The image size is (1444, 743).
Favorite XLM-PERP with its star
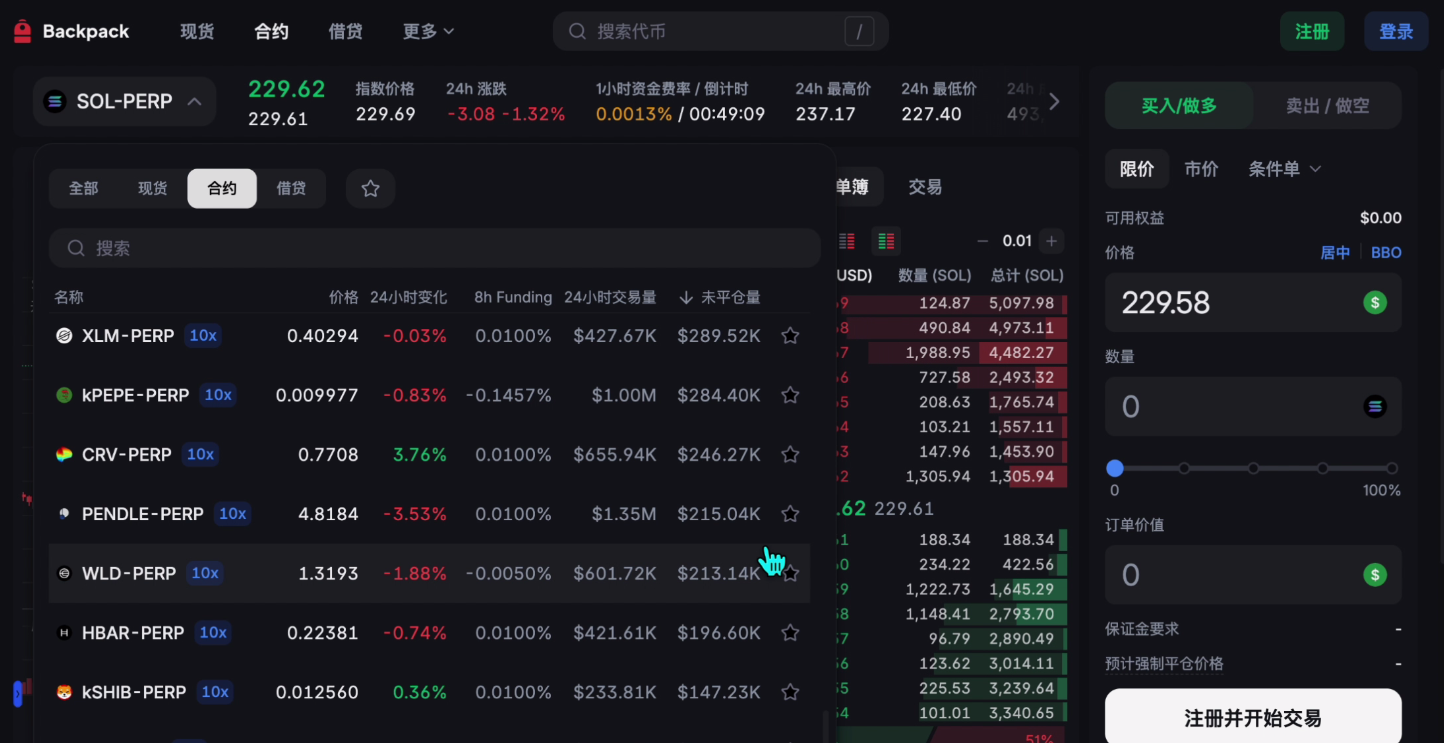(790, 336)
